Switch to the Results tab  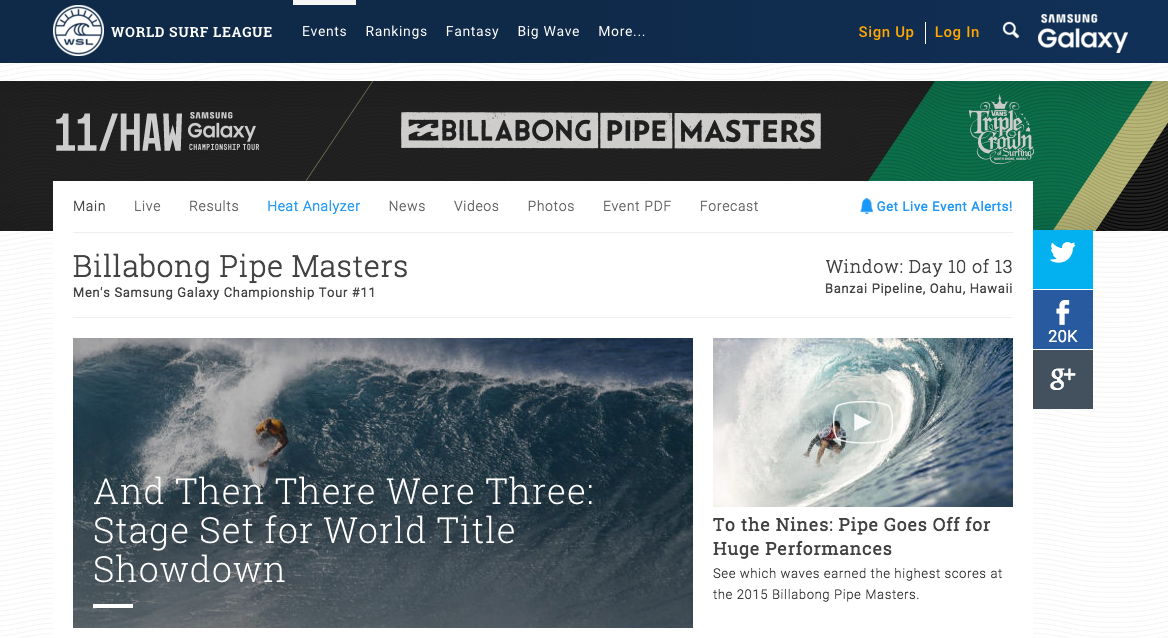[214, 206]
